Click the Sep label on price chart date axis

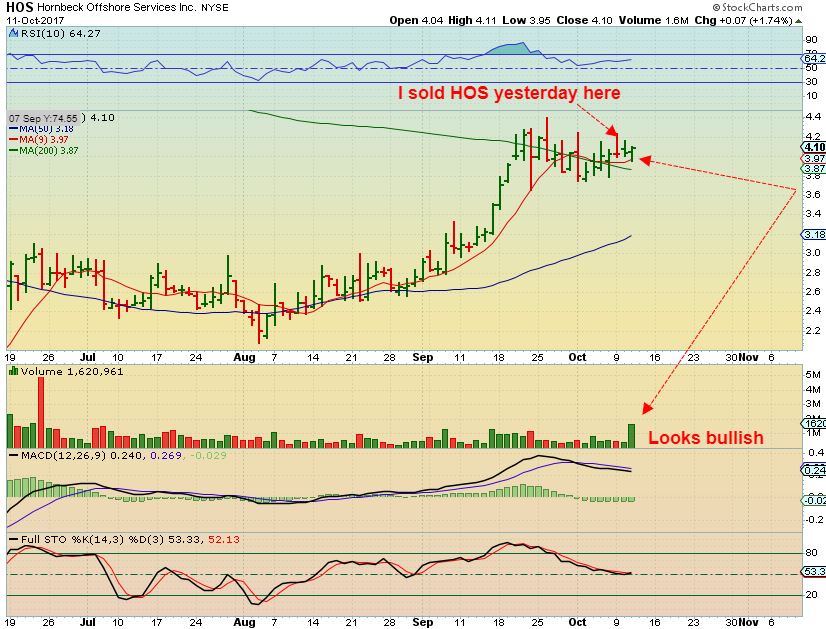422,357
